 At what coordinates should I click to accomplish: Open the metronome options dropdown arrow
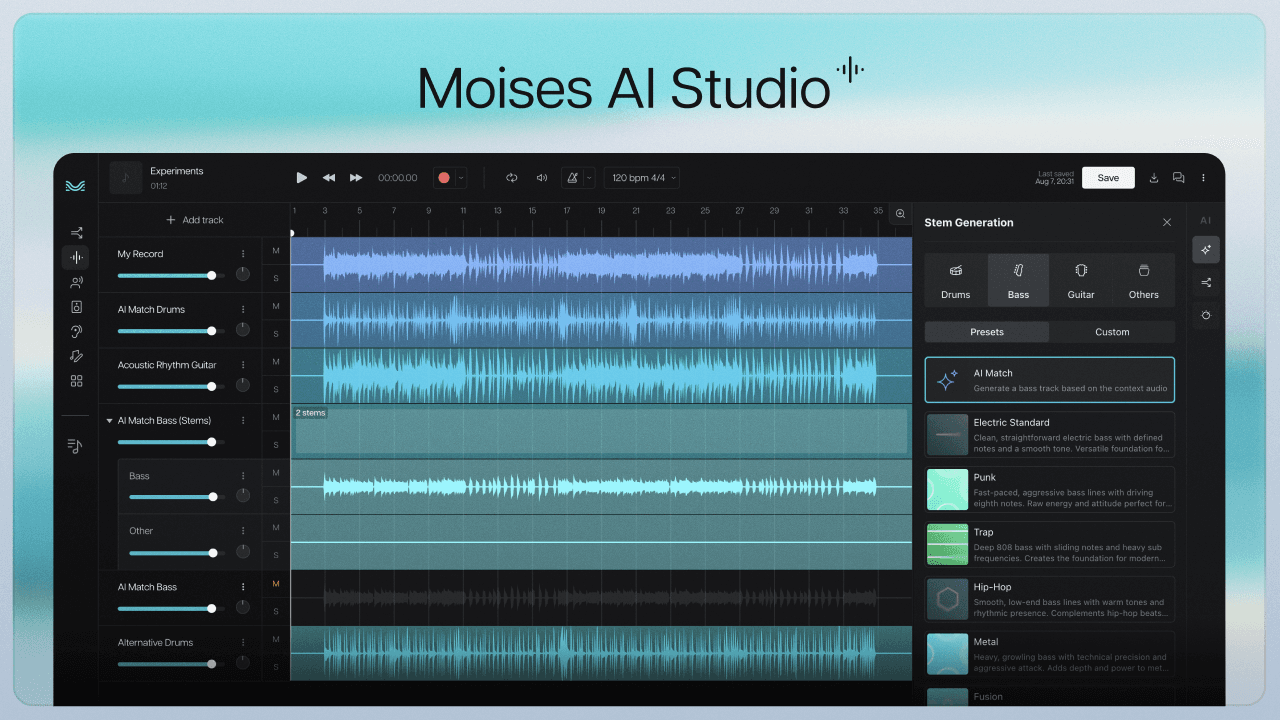589,178
